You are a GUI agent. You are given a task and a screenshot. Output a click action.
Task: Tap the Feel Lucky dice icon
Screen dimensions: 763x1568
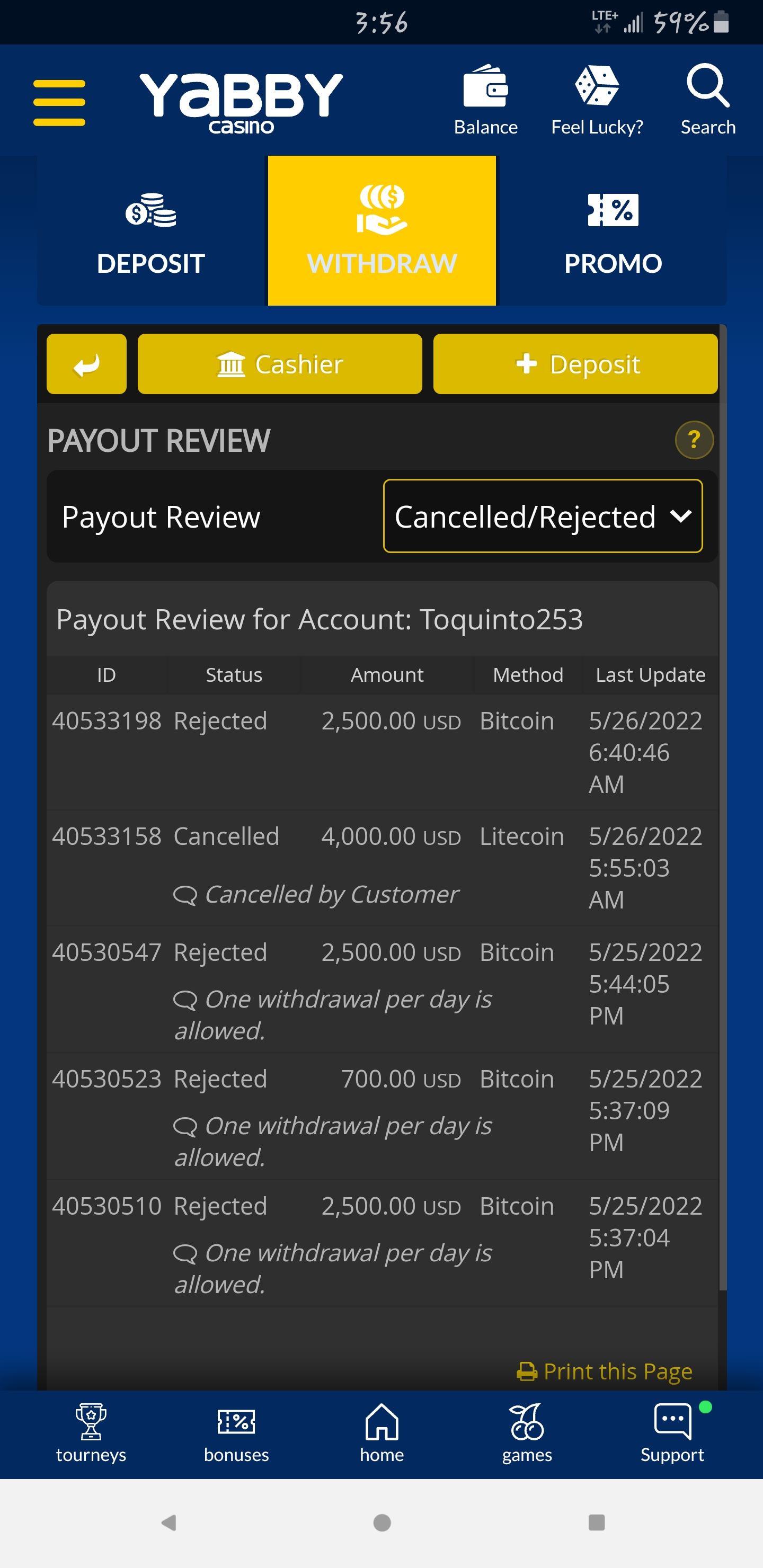(x=597, y=86)
